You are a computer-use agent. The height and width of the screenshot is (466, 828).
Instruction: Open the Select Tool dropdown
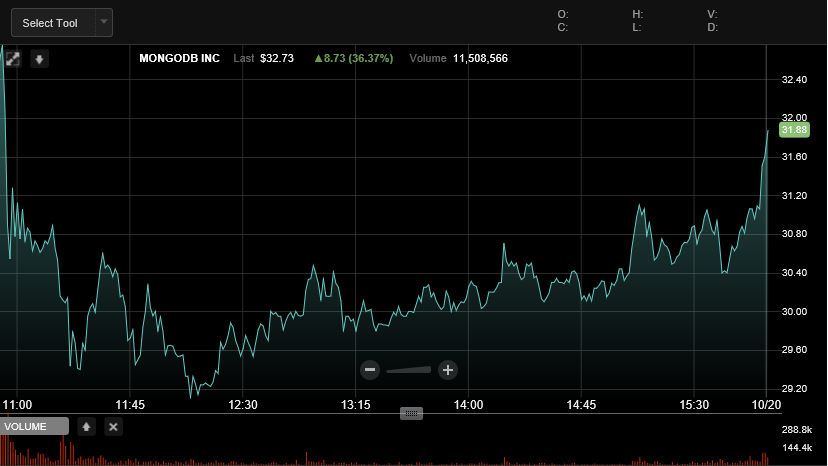tap(62, 23)
